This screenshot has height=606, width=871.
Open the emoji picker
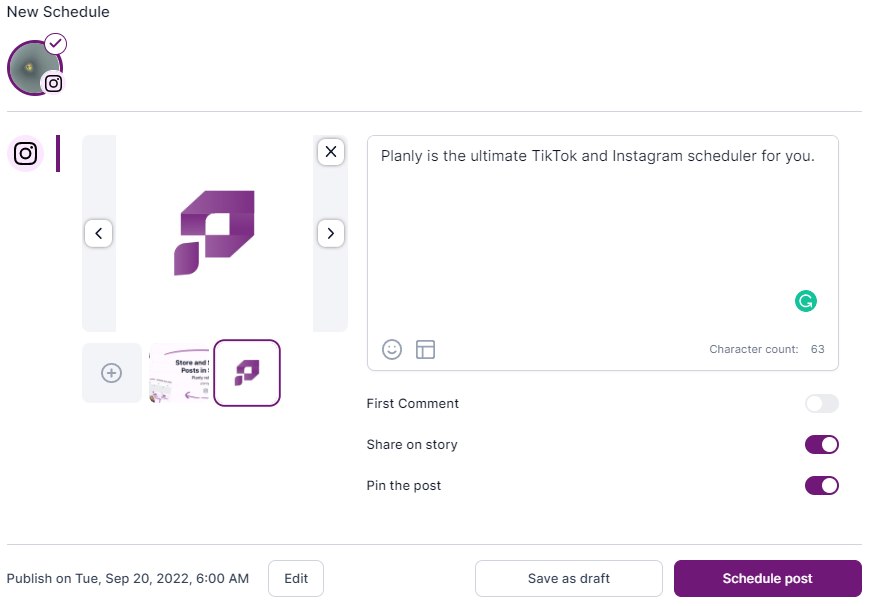click(x=392, y=349)
